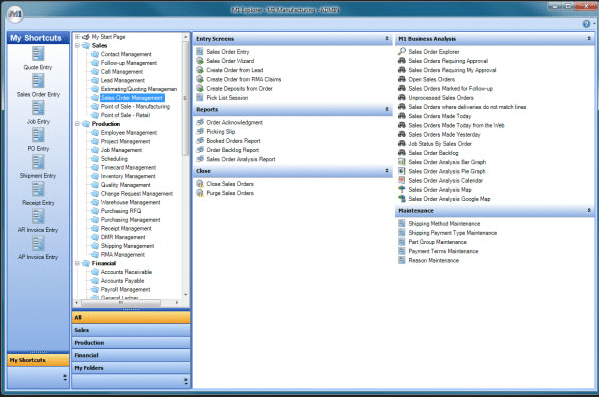This screenshot has height=397, width=599.
Task: Open Job Status By Sales Order
Action: (440, 144)
